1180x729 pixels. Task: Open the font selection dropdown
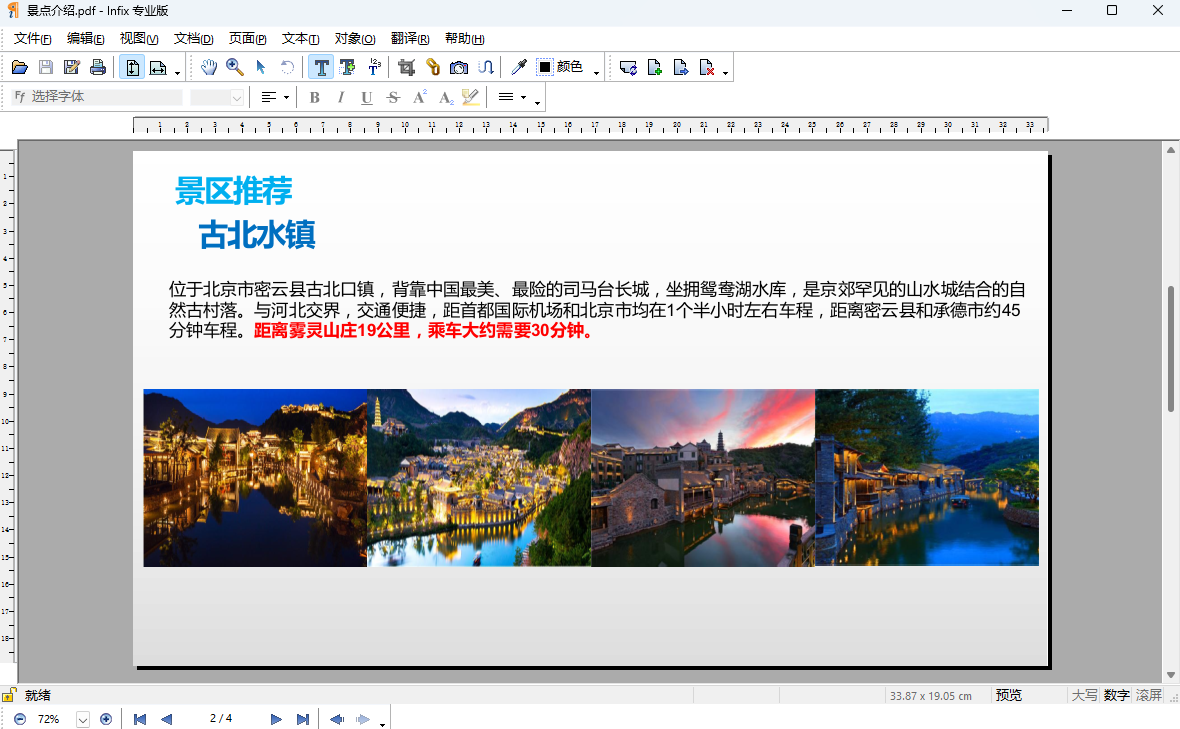pyautogui.click(x=97, y=97)
